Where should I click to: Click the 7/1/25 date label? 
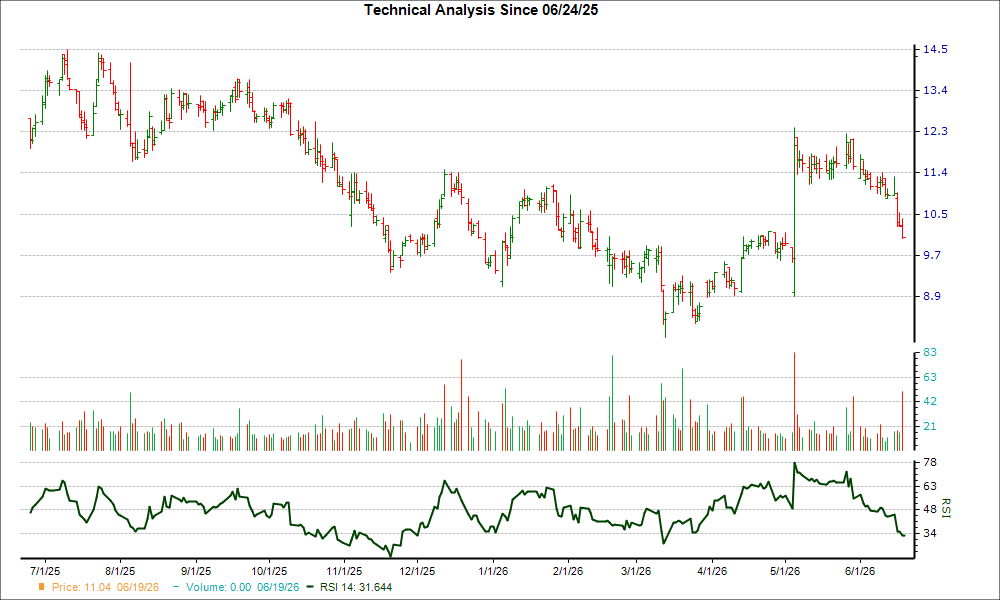pos(45,571)
